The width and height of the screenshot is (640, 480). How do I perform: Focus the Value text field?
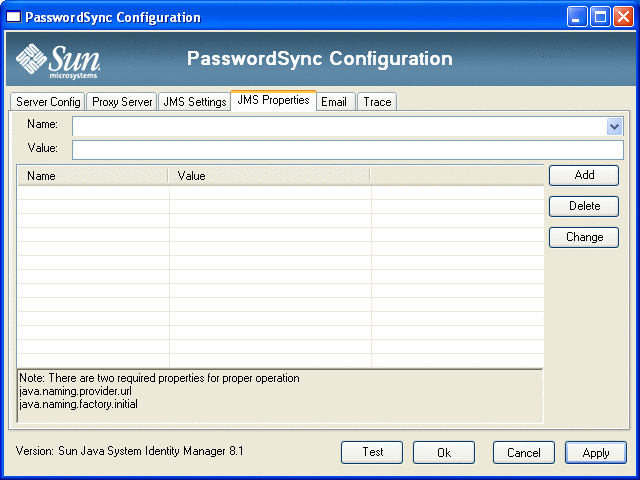click(x=348, y=150)
